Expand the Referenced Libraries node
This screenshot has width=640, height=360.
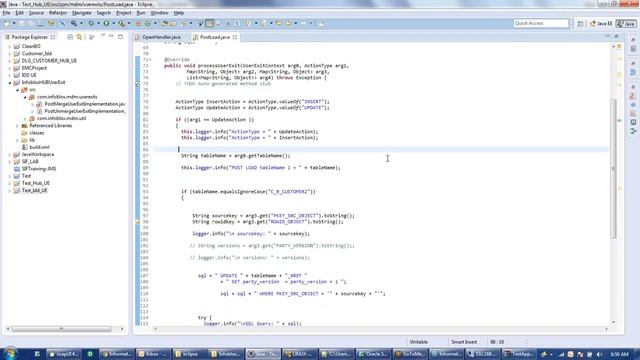pos(18,126)
